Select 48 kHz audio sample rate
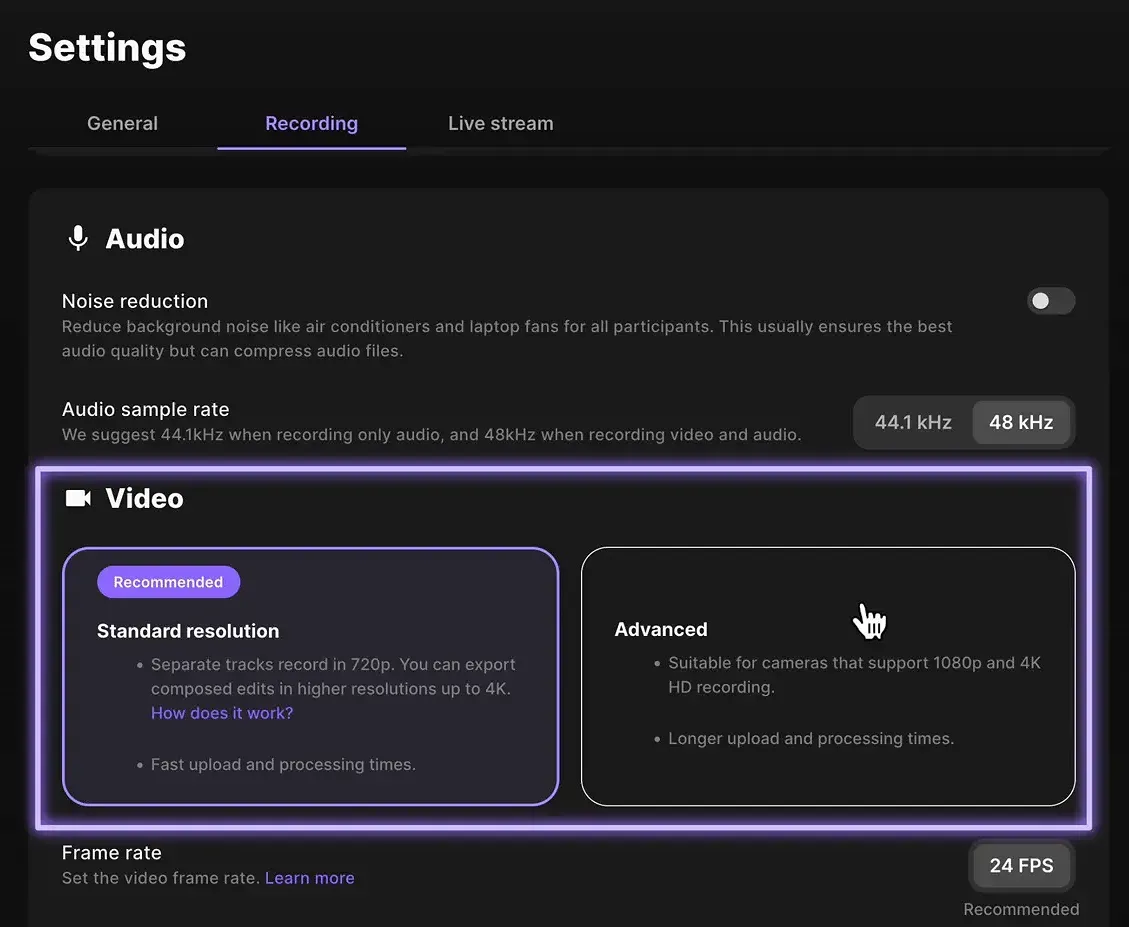This screenshot has height=927, width=1129. (1021, 422)
